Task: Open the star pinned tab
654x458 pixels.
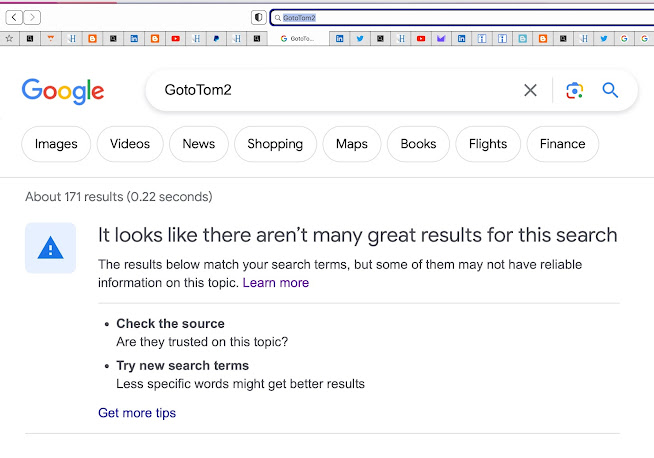Action: coord(9,39)
